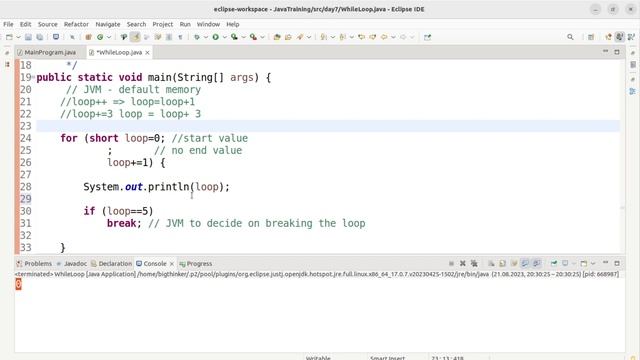Toggle Mark Occurrences highlighted toolbar button
Viewport: 640px width, 360px height.
click(135, 37)
